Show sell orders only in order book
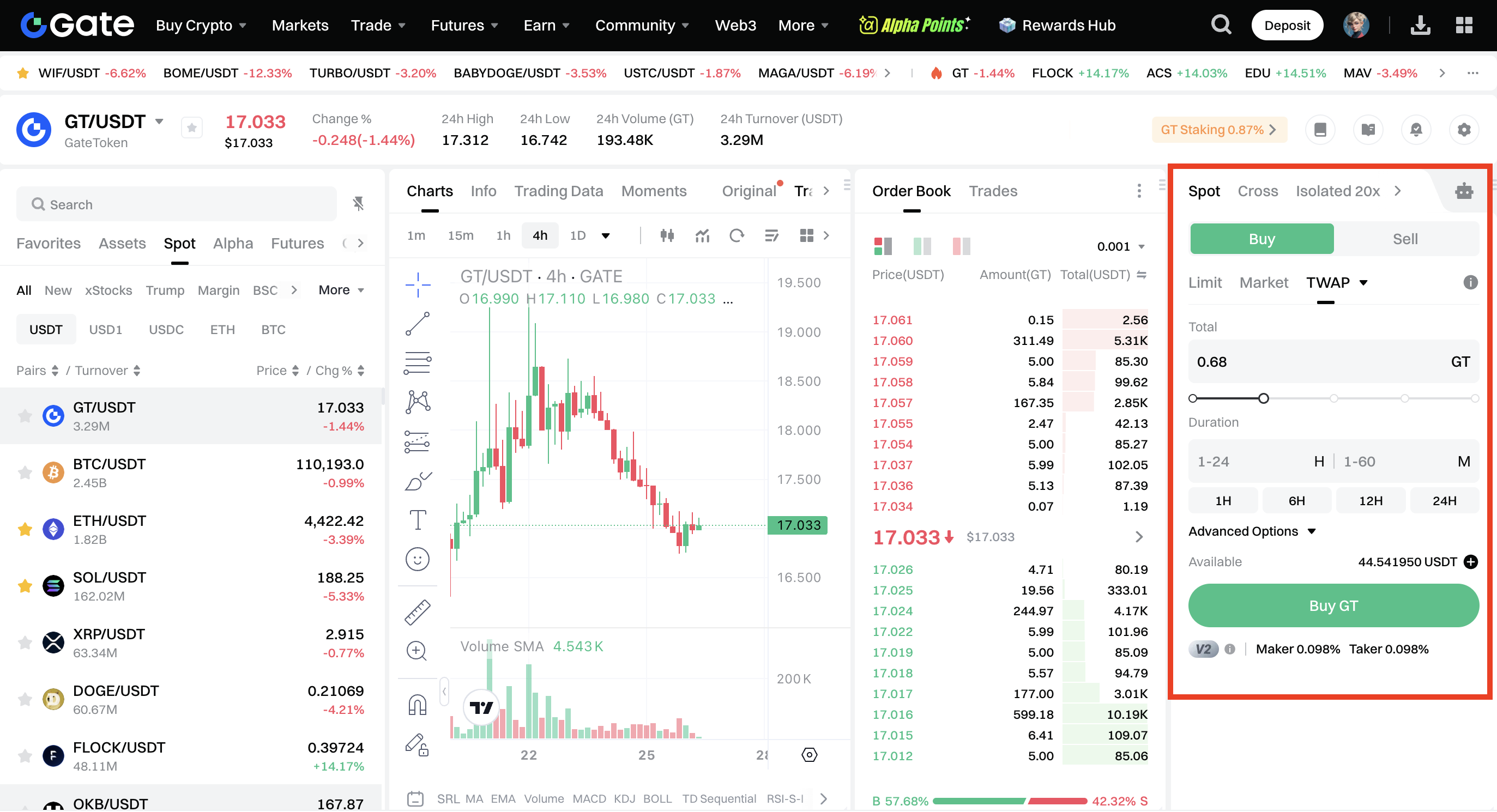The height and width of the screenshot is (812, 1497). pyautogui.click(x=961, y=246)
